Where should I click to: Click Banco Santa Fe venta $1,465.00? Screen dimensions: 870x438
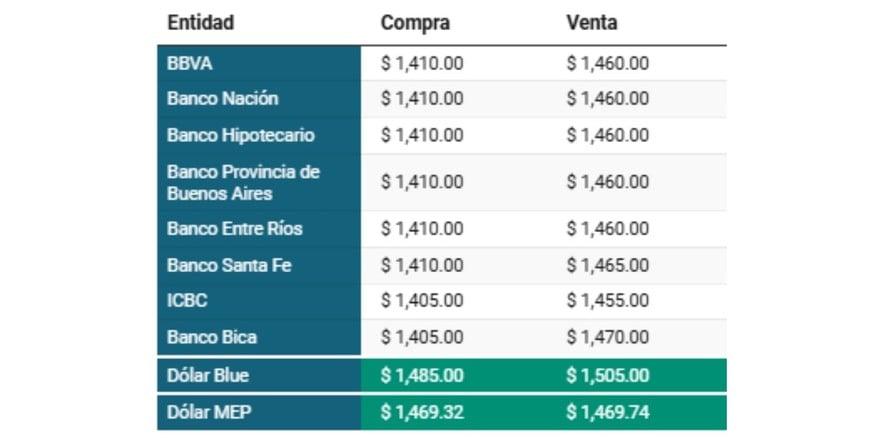(x=607, y=265)
